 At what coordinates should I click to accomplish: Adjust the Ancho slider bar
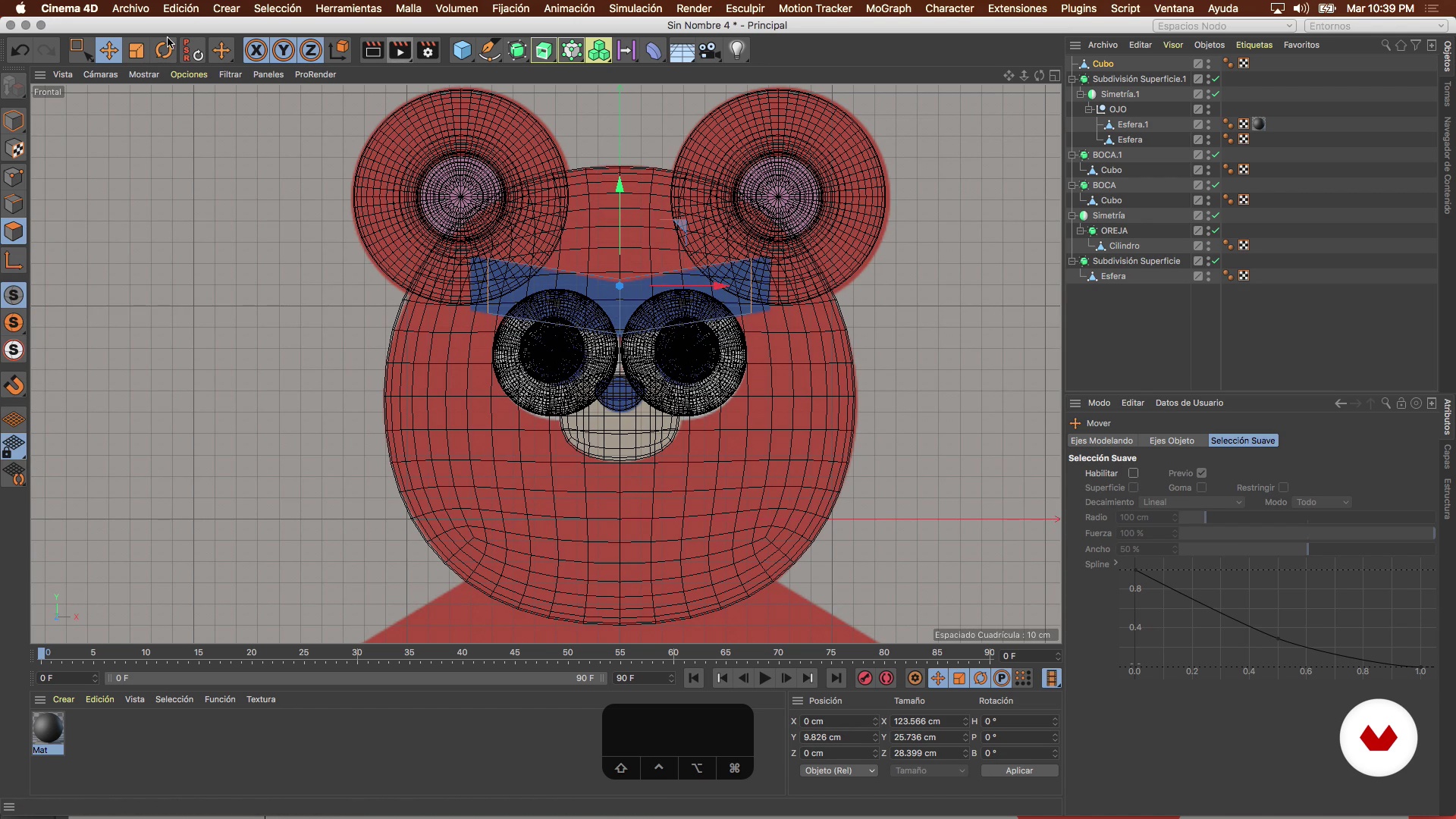(1307, 549)
